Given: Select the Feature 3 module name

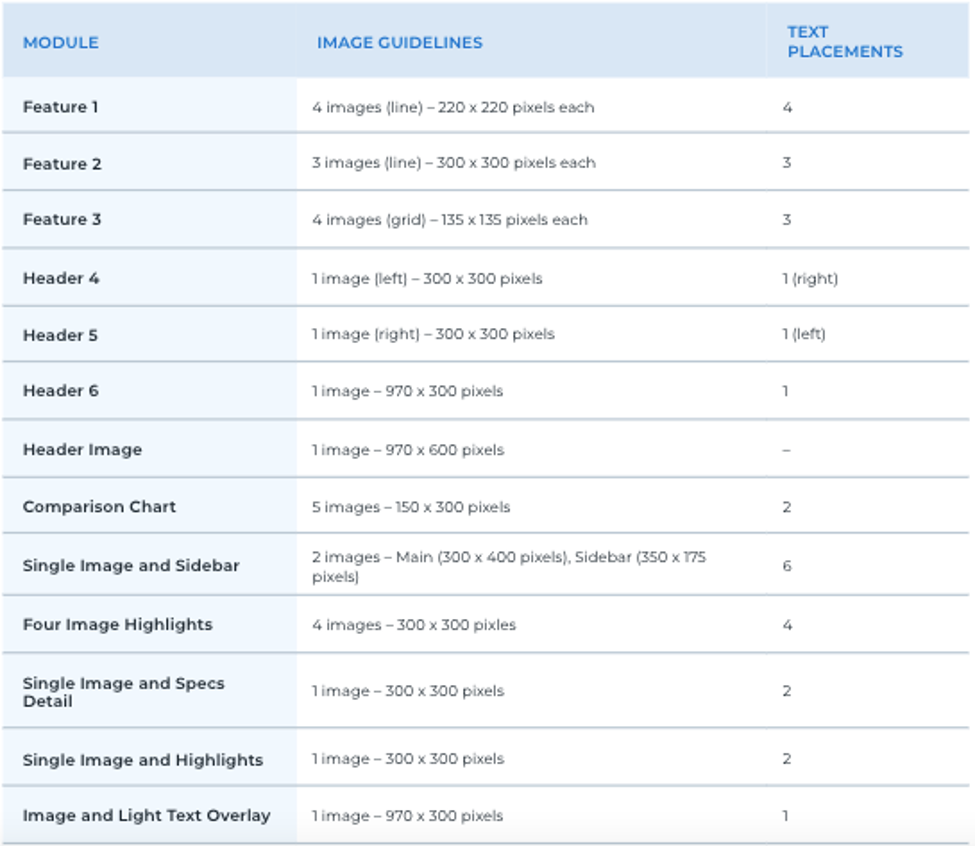Looking at the screenshot, I should (62, 219).
